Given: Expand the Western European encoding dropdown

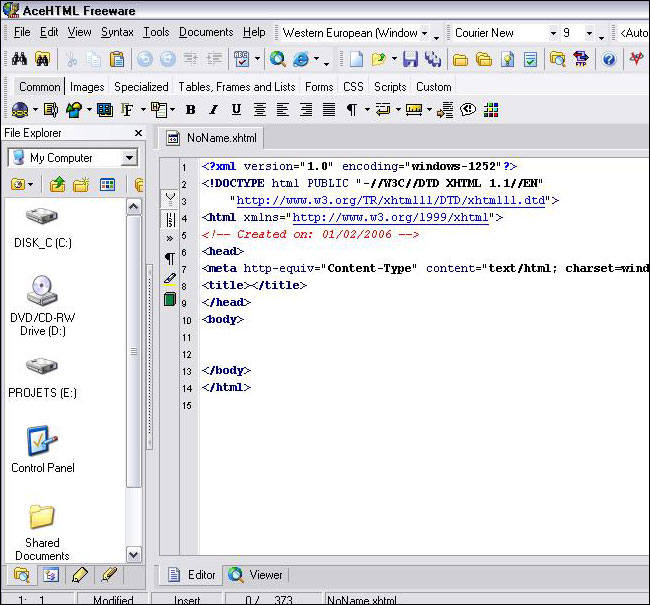Looking at the screenshot, I should 424,33.
